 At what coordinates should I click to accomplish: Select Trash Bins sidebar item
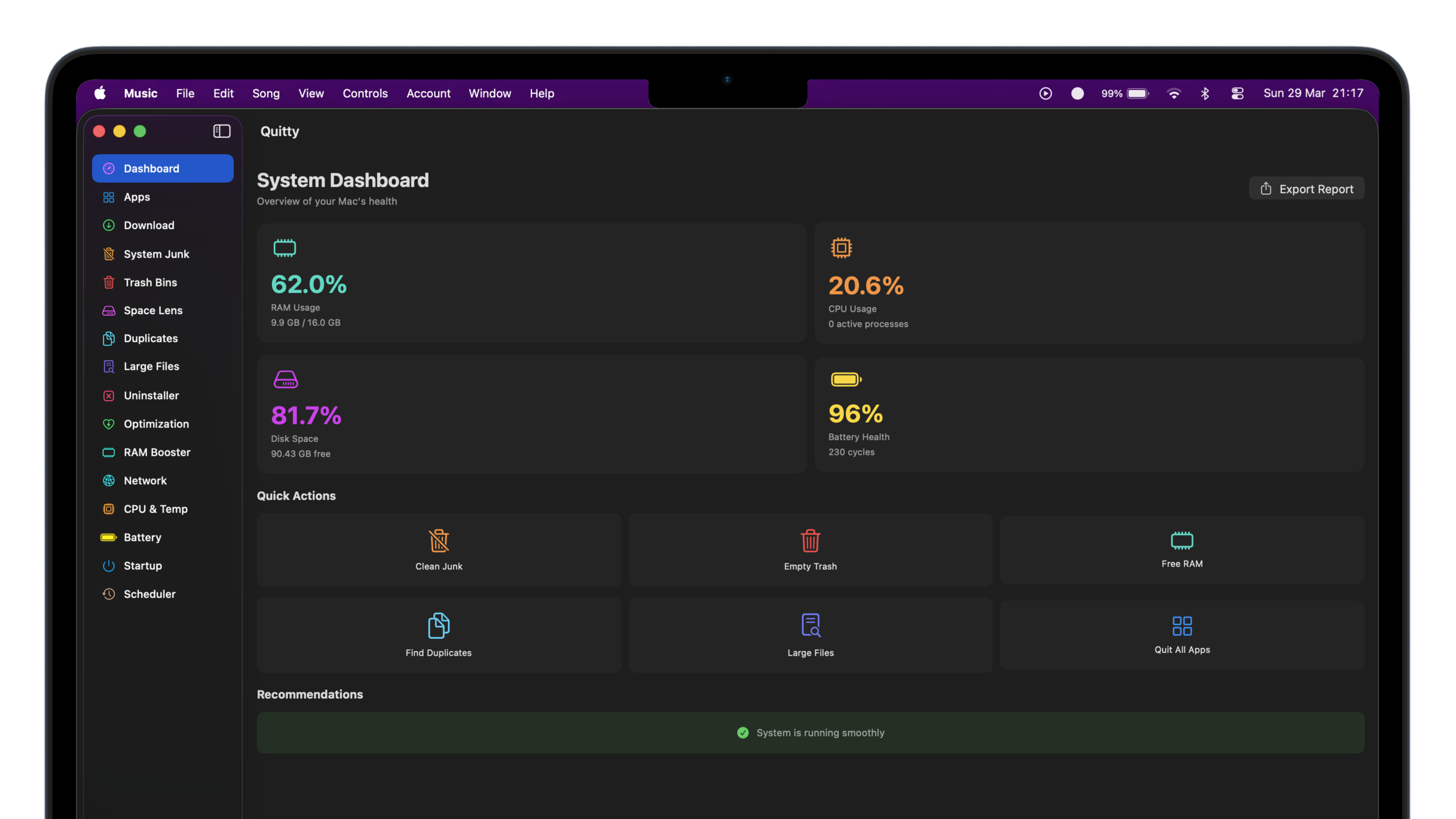150,282
